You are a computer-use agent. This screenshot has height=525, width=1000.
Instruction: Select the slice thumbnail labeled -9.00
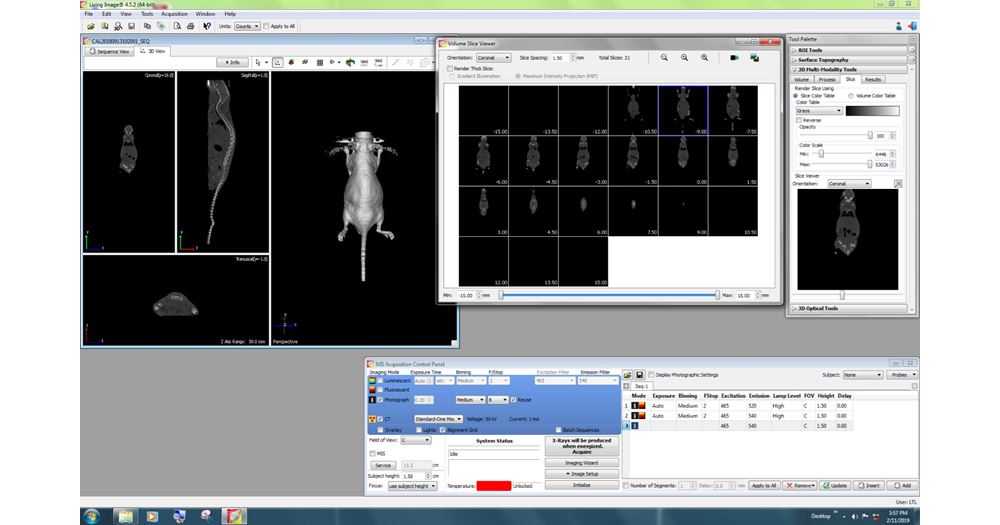coord(683,110)
